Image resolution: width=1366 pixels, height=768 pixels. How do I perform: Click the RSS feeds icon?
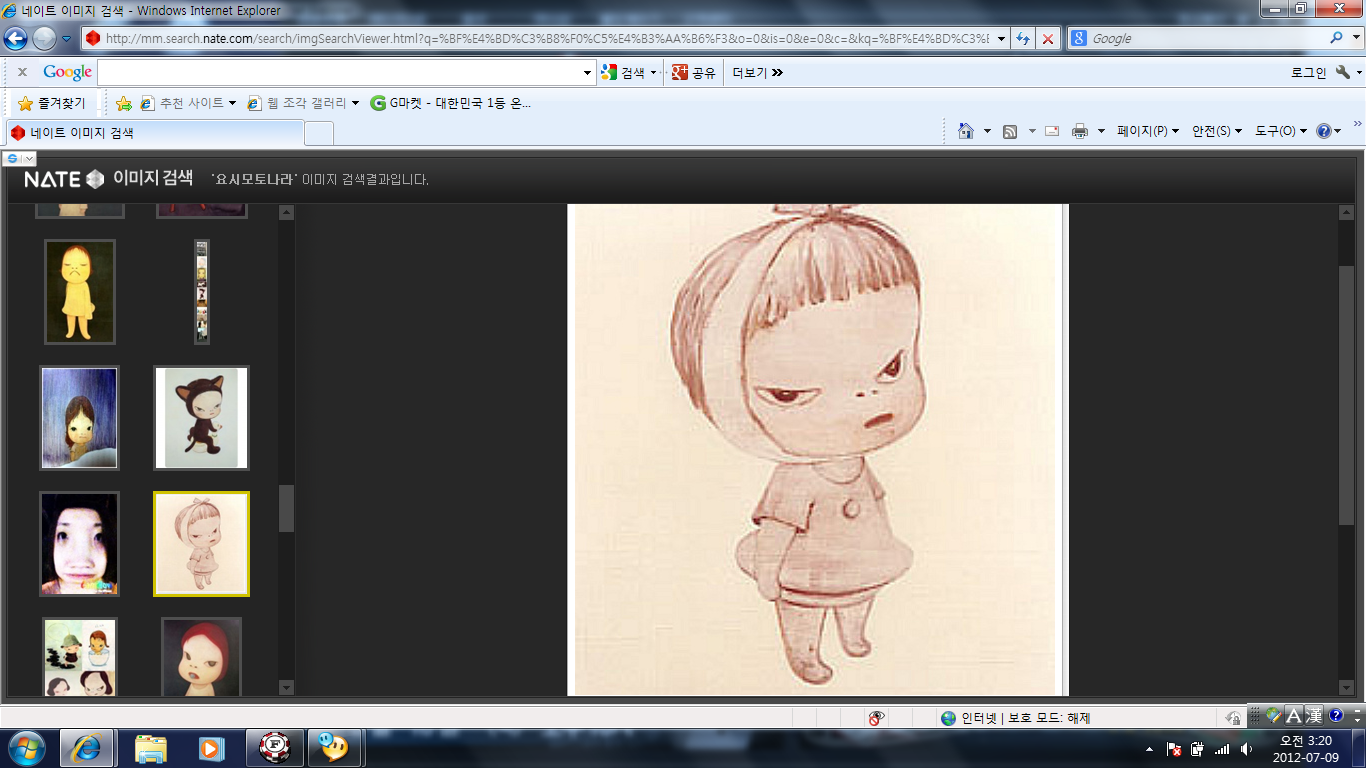[x=1010, y=131]
